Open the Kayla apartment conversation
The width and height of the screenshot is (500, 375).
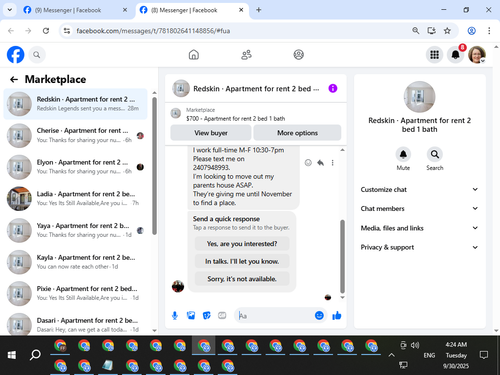pyautogui.click(x=75, y=262)
